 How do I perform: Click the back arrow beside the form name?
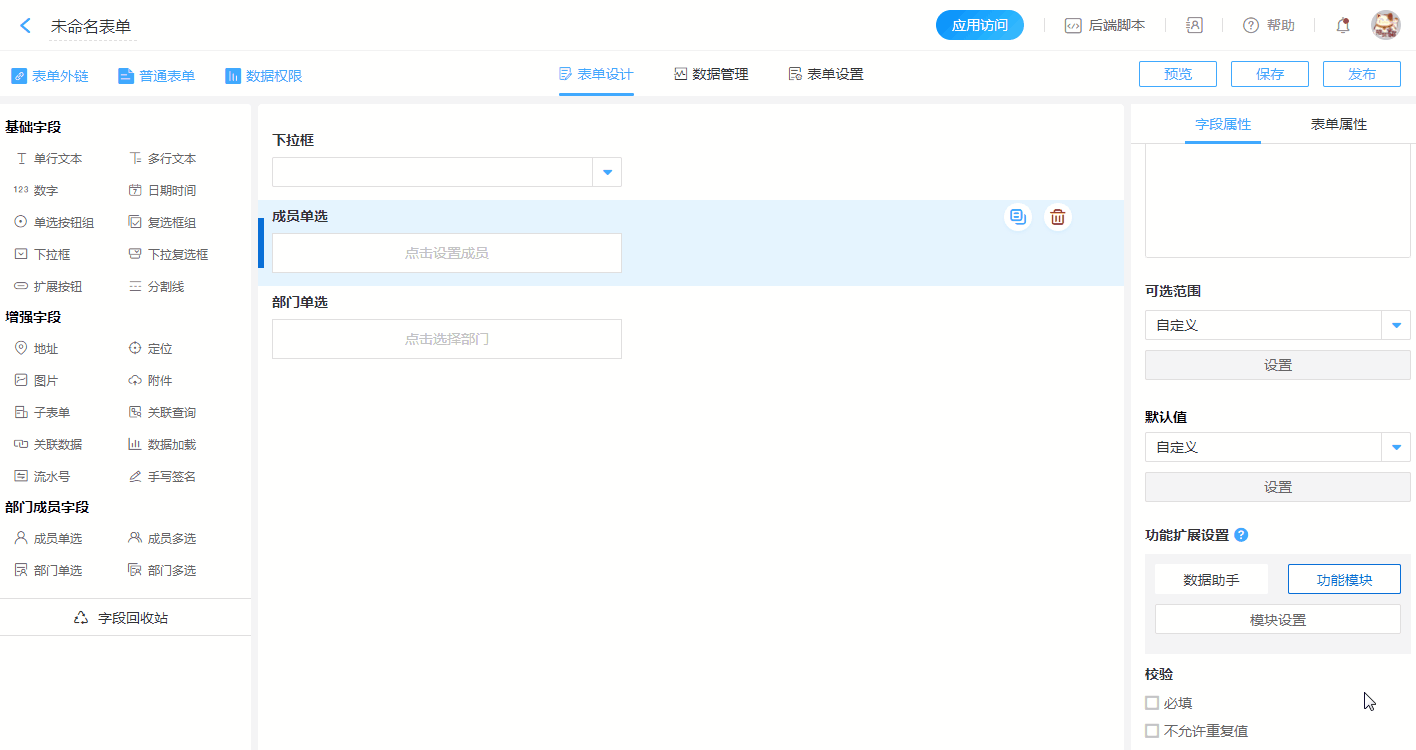click(x=26, y=26)
